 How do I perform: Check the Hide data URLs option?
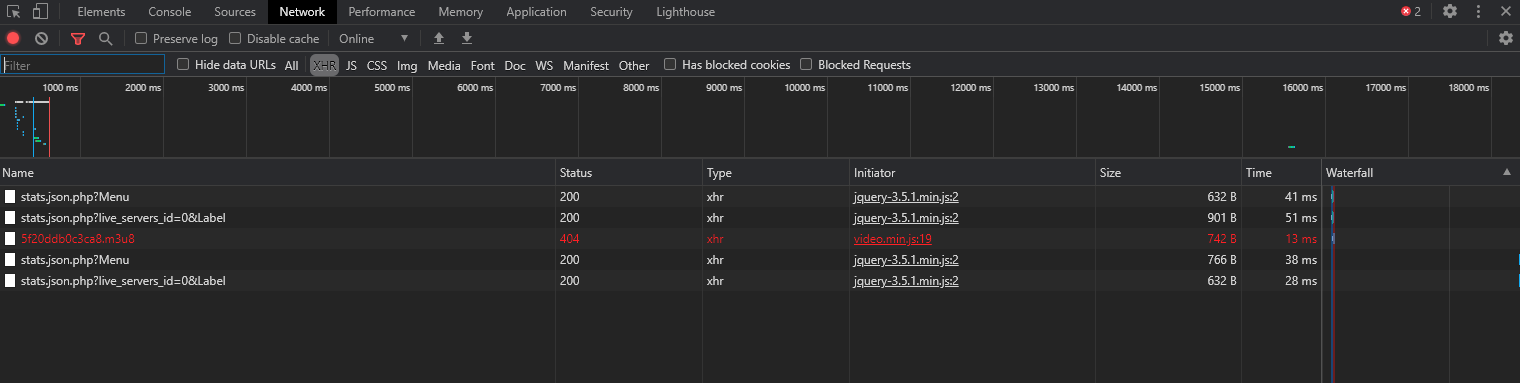pos(183,64)
